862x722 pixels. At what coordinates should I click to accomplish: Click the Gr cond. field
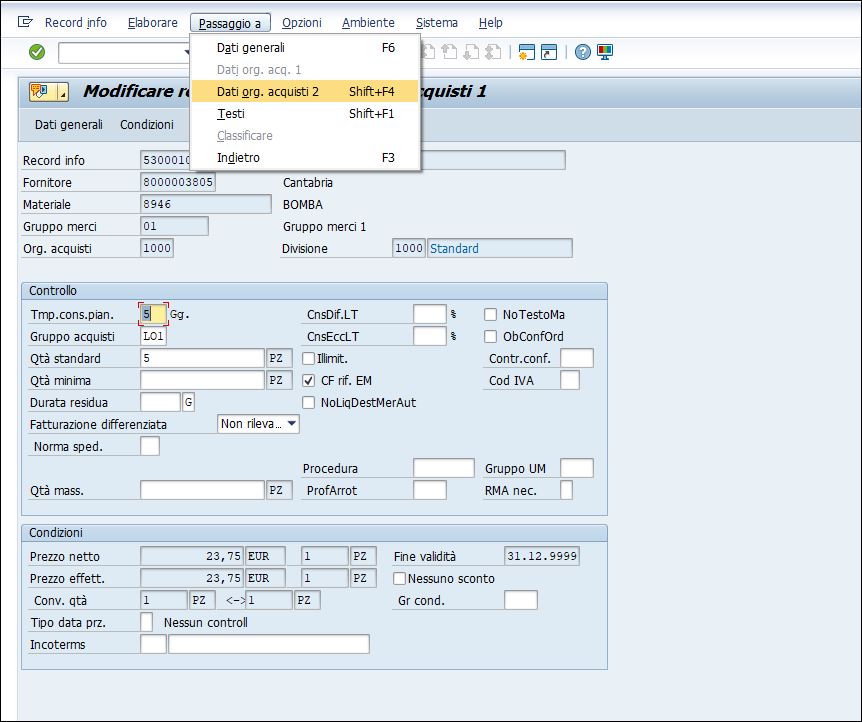521,600
